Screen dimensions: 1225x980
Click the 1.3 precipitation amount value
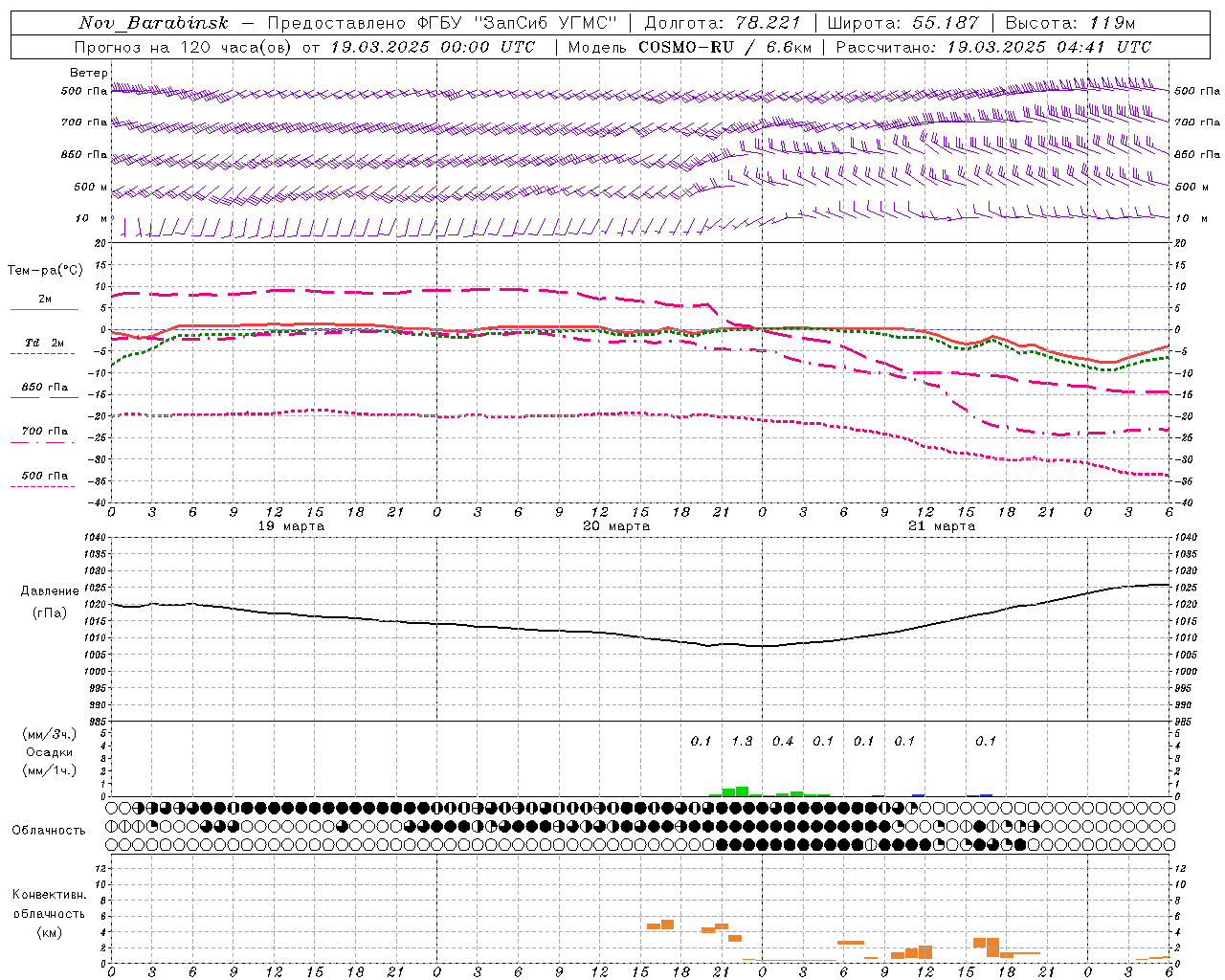click(x=742, y=741)
